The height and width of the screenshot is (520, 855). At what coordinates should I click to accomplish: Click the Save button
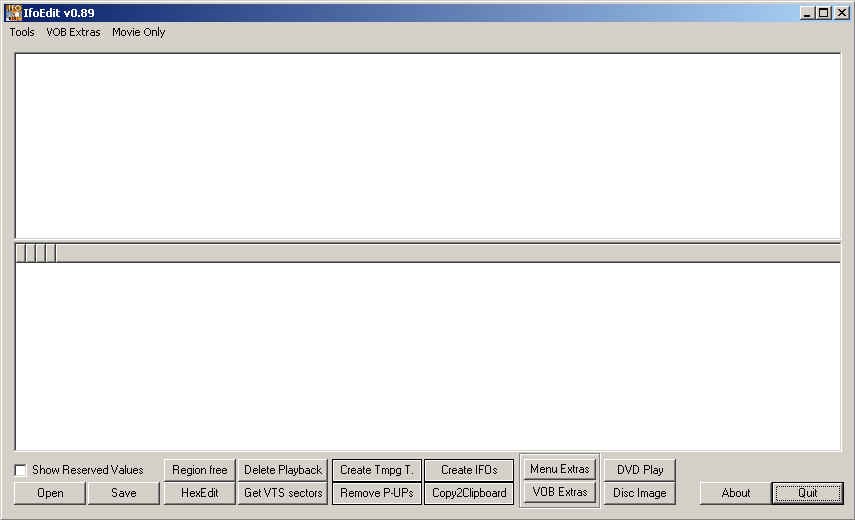[x=124, y=493]
